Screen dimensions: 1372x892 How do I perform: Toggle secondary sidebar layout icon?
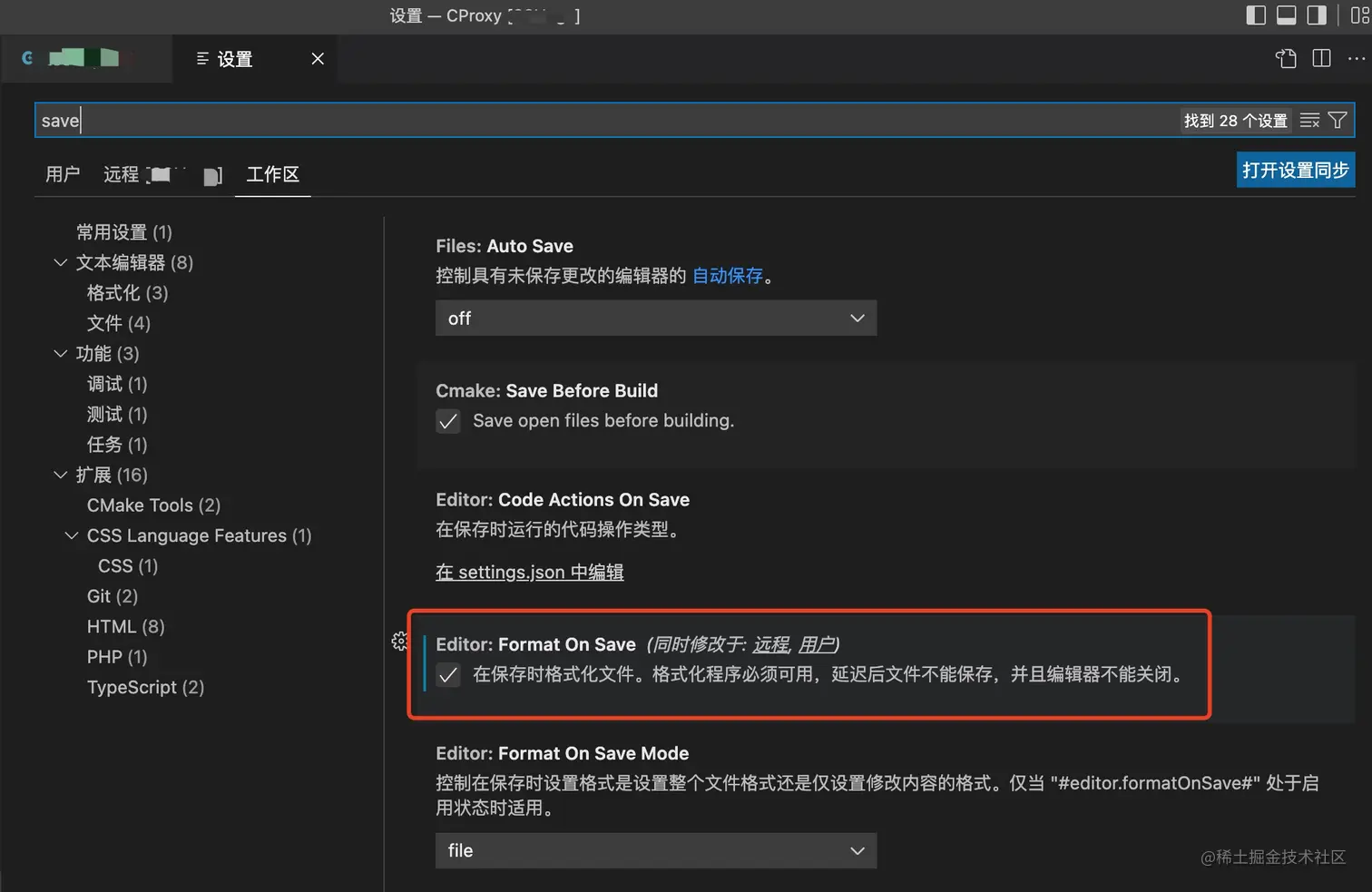coord(1317,15)
